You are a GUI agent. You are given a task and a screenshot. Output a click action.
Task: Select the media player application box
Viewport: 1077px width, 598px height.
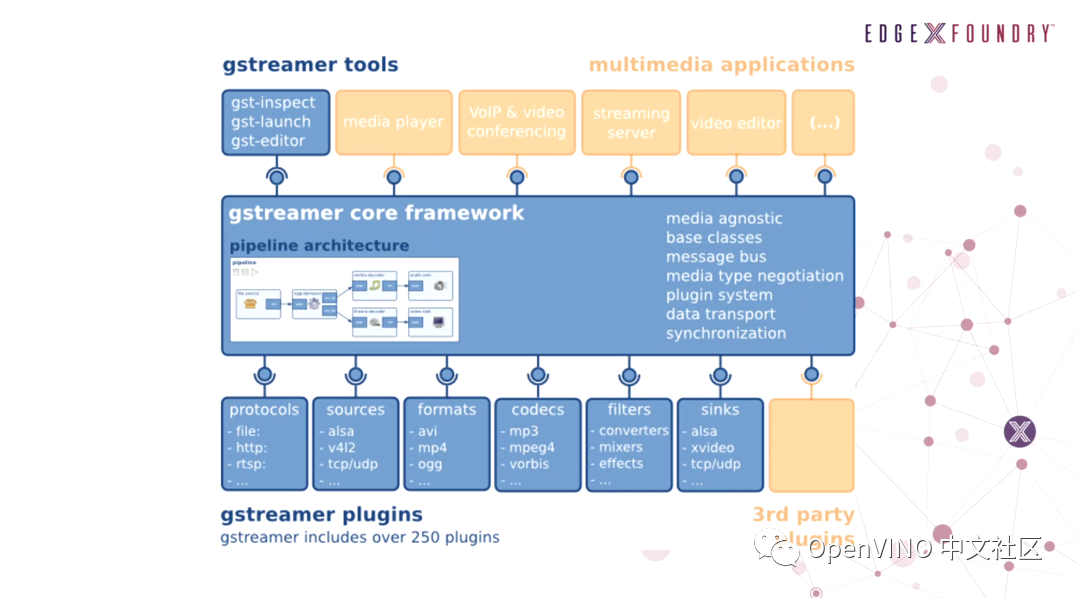pyautogui.click(x=394, y=122)
